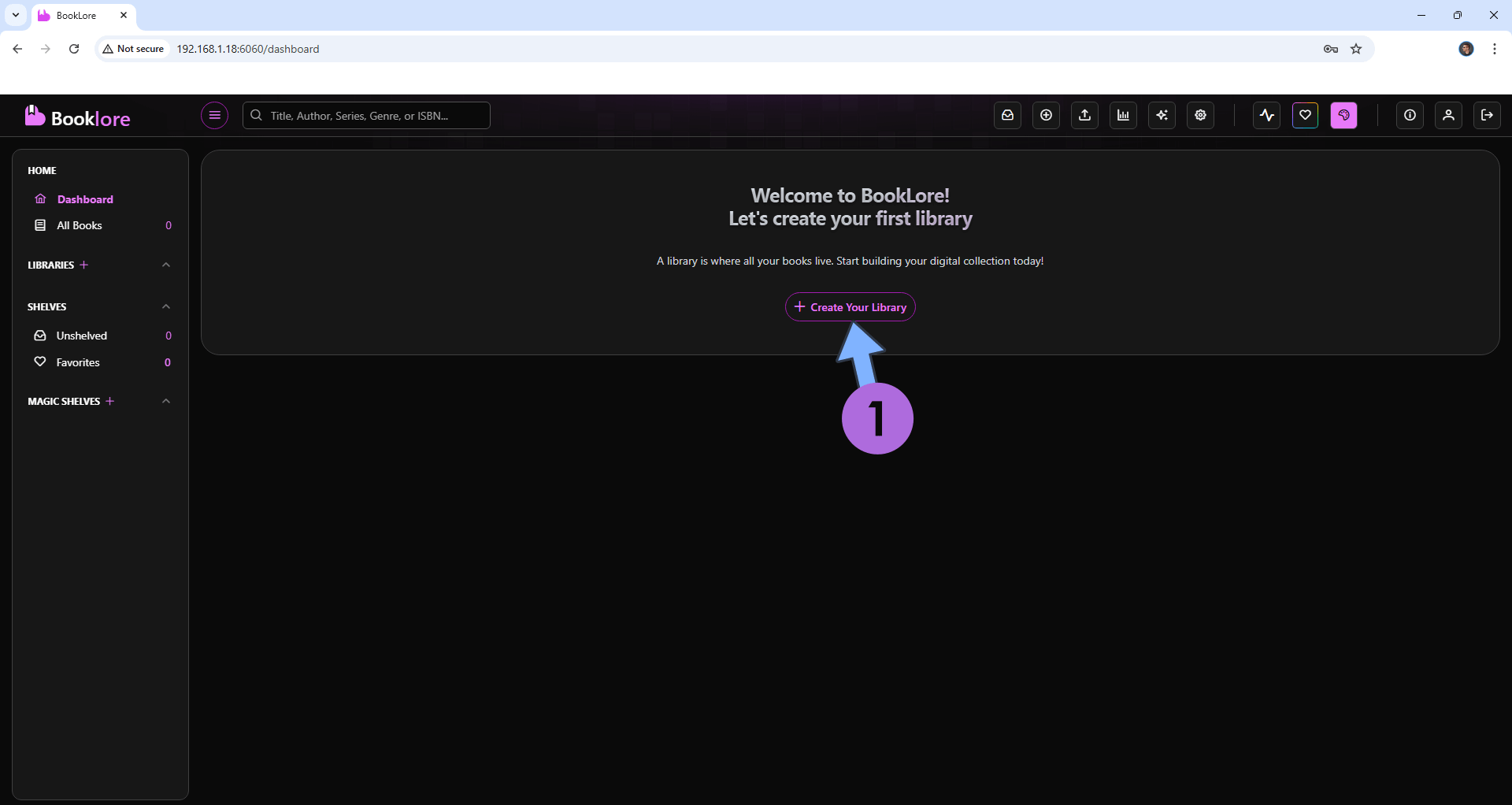Open the pink theme palette button
This screenshot has height=805, width=1512.
point(1343,115)
